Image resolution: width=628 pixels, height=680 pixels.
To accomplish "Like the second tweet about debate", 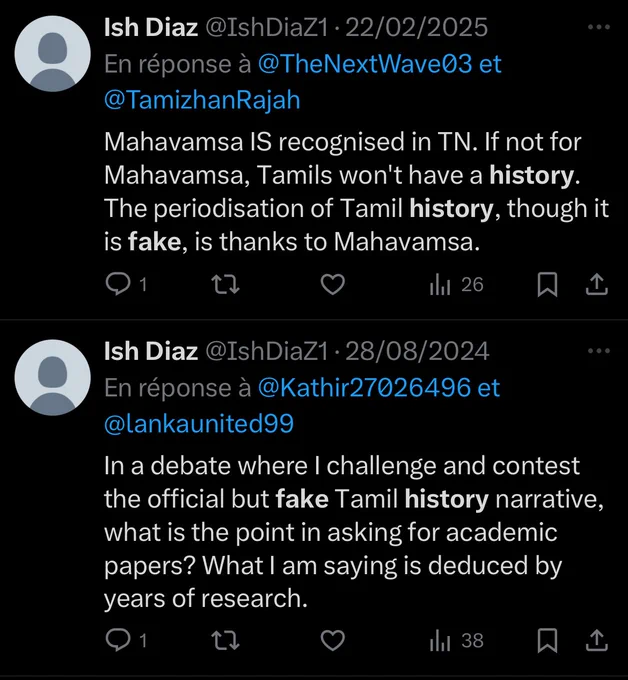I will coord(333,640).
